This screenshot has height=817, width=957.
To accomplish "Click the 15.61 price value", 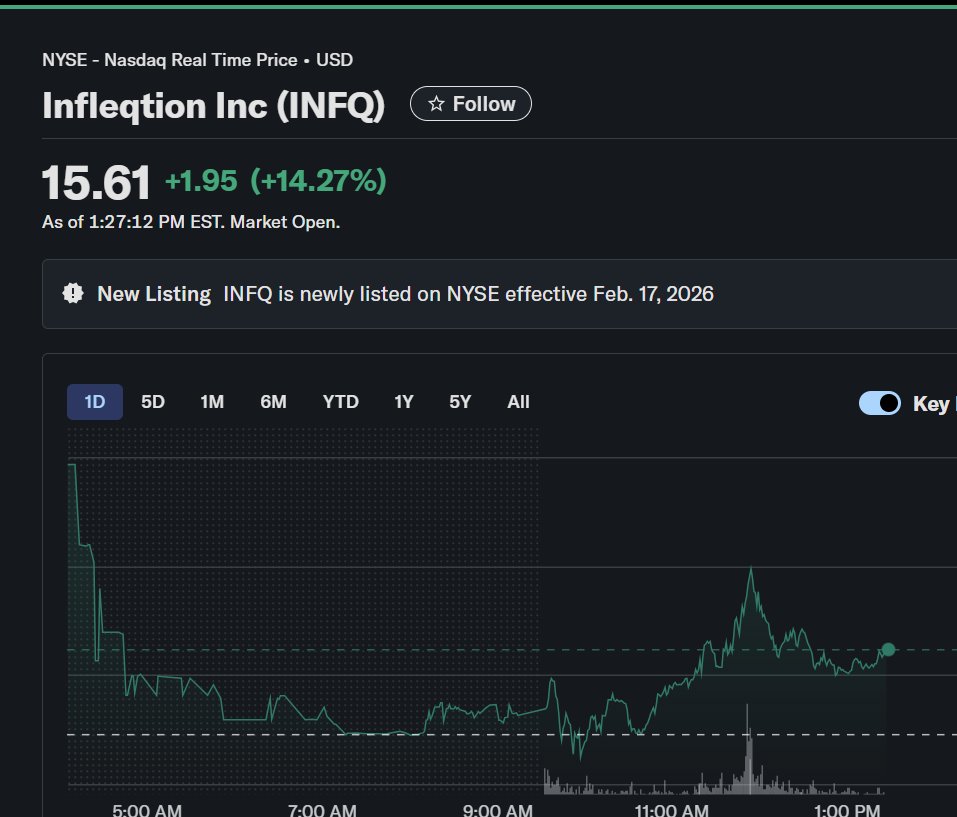I will 96,182.
